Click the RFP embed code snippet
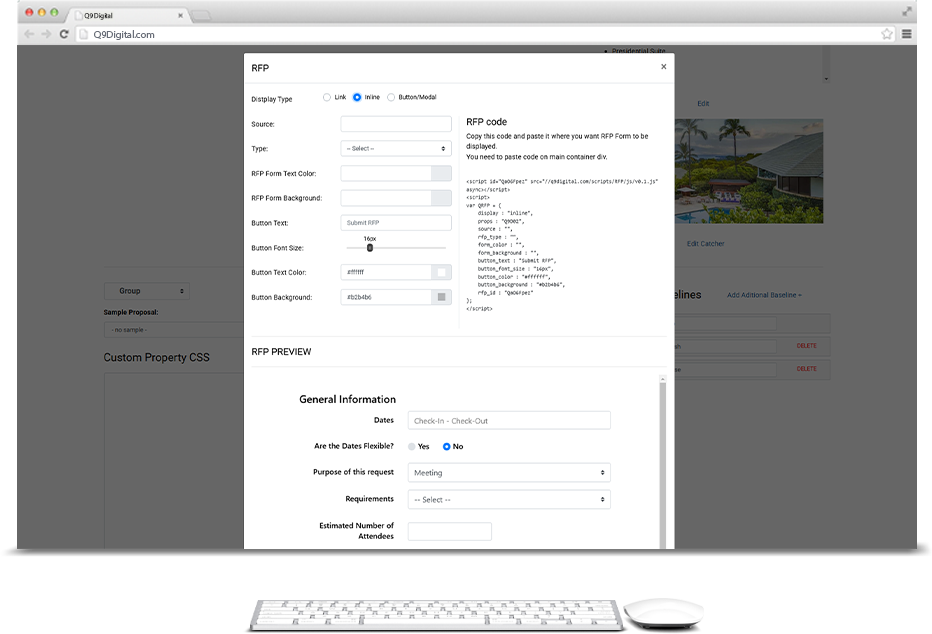932x634 pixels. pos(562,245)
